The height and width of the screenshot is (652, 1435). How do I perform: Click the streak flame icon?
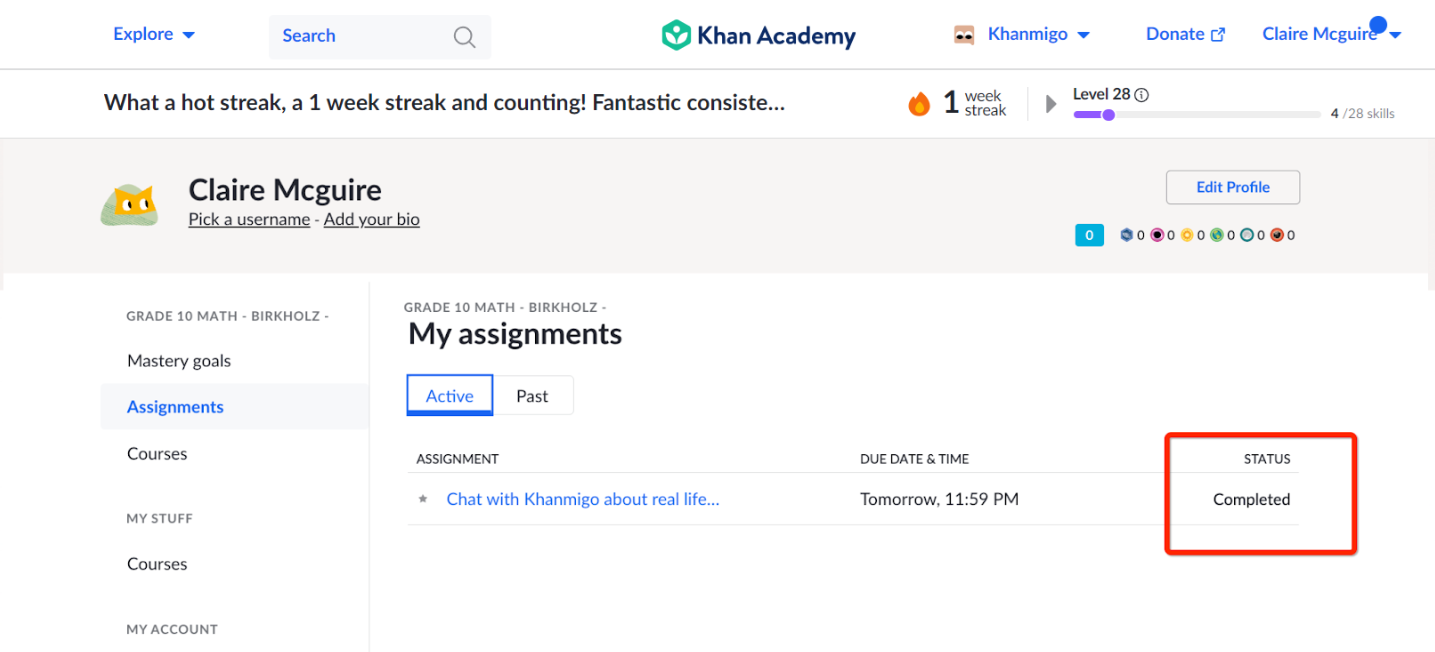919,103
